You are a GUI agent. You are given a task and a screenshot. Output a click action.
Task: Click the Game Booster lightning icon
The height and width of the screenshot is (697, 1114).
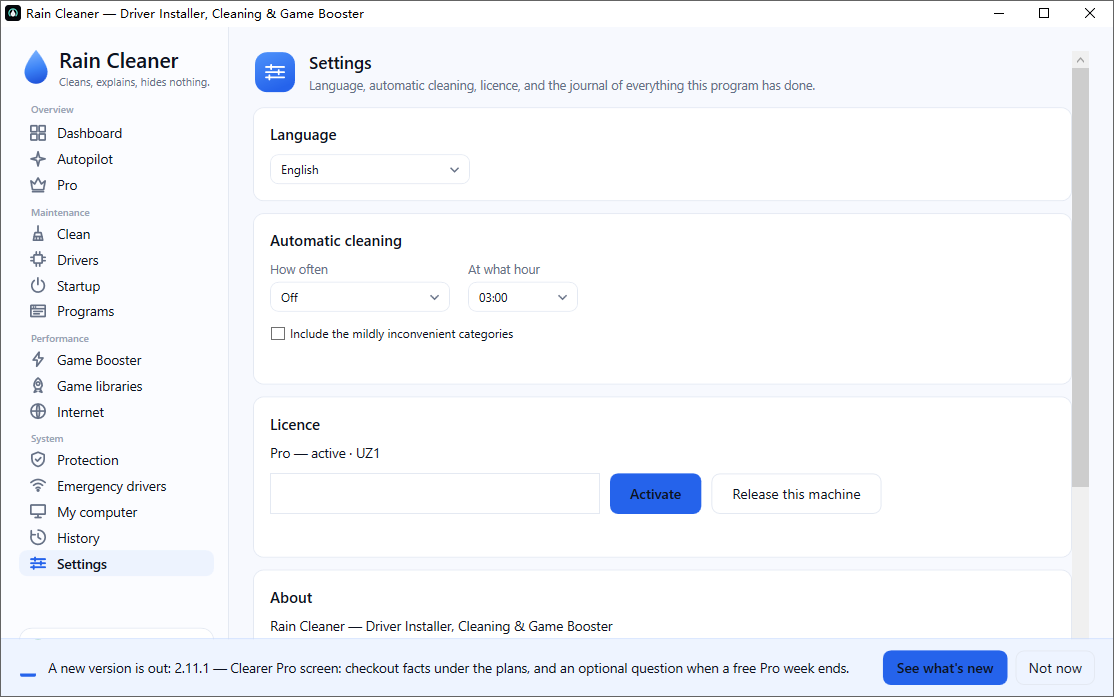tap(38, 360)
